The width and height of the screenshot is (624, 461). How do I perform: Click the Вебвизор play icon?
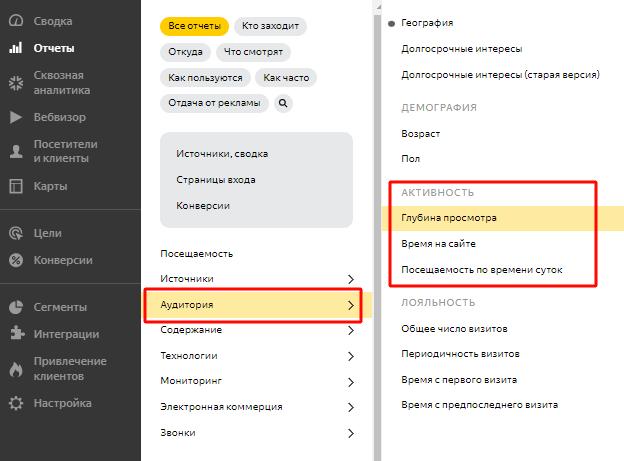click(15, 117)
